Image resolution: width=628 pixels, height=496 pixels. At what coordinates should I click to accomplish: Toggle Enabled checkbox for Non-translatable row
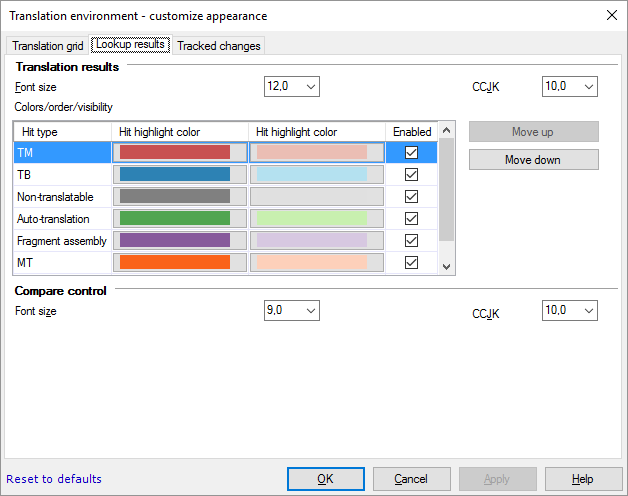(x=411, y=196)
